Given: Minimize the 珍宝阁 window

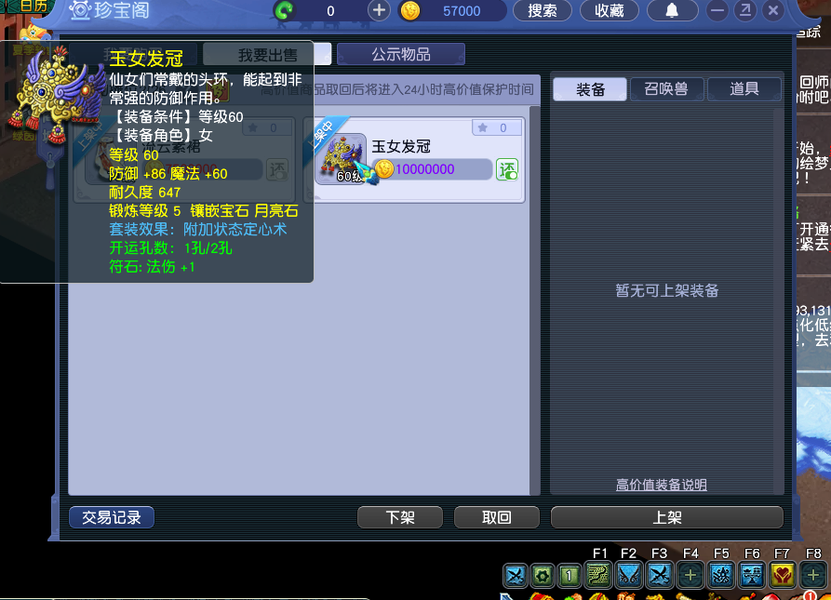Looking at the screenshot, I should 717,11.
